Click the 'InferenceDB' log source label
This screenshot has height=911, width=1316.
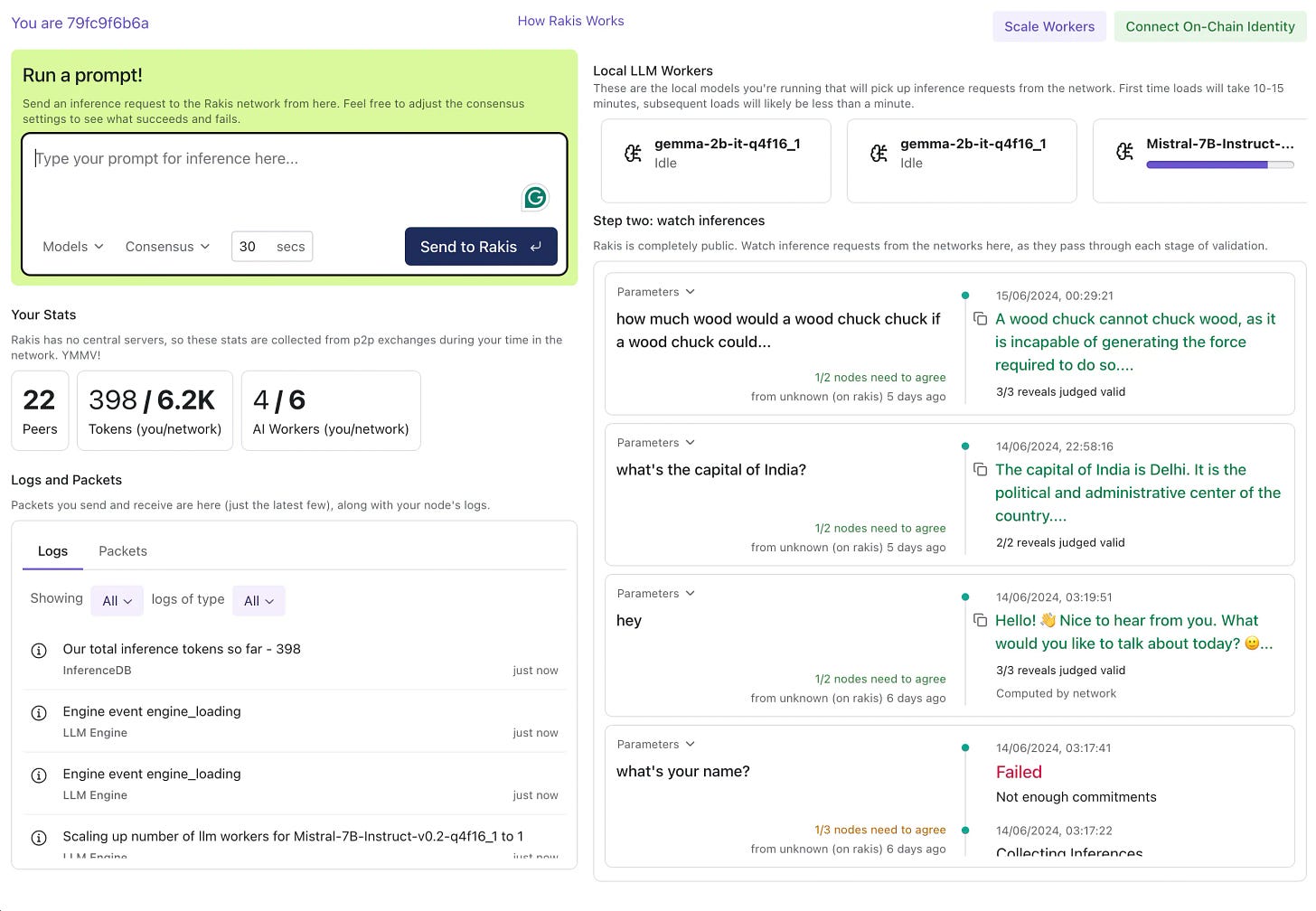pos(97,671)
